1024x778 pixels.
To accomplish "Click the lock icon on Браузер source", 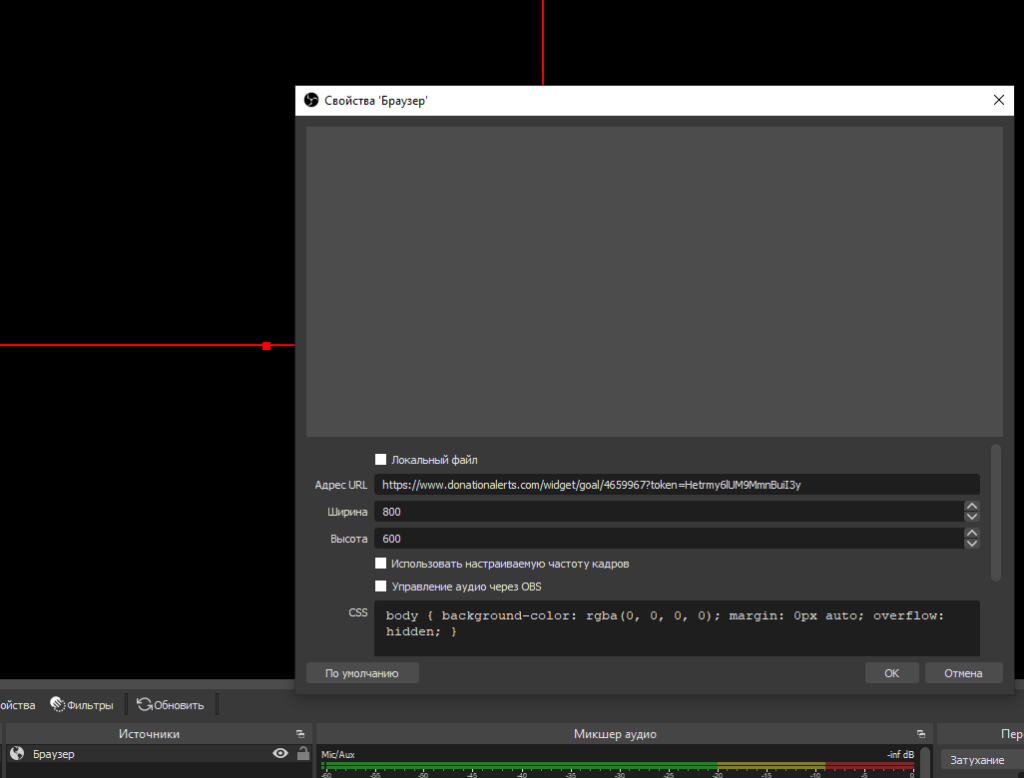I will coord(302,754).
